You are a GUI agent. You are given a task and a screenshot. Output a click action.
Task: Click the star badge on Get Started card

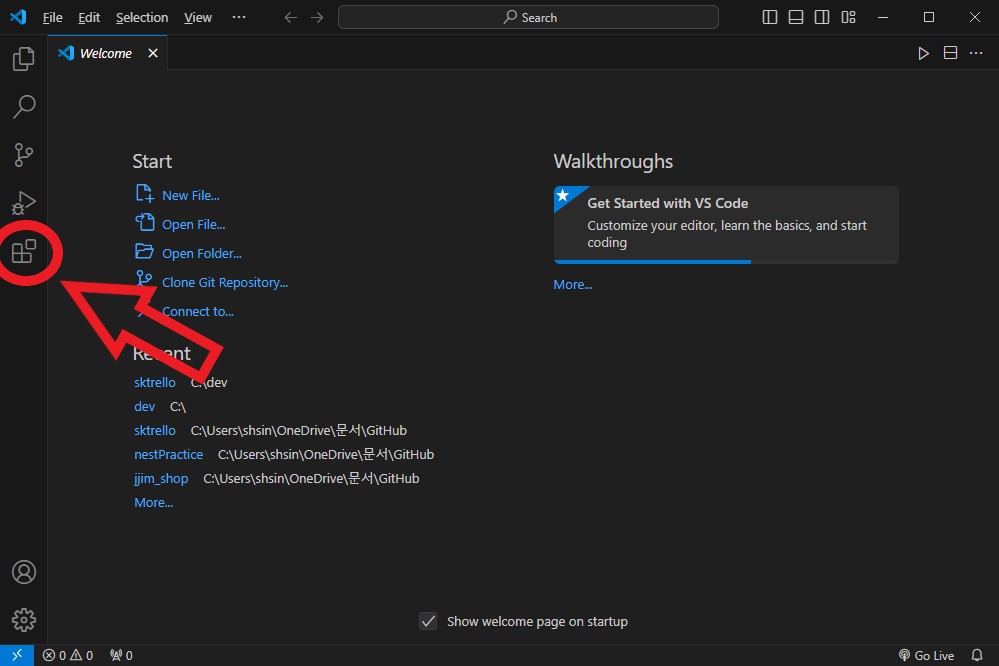[563, 195]
